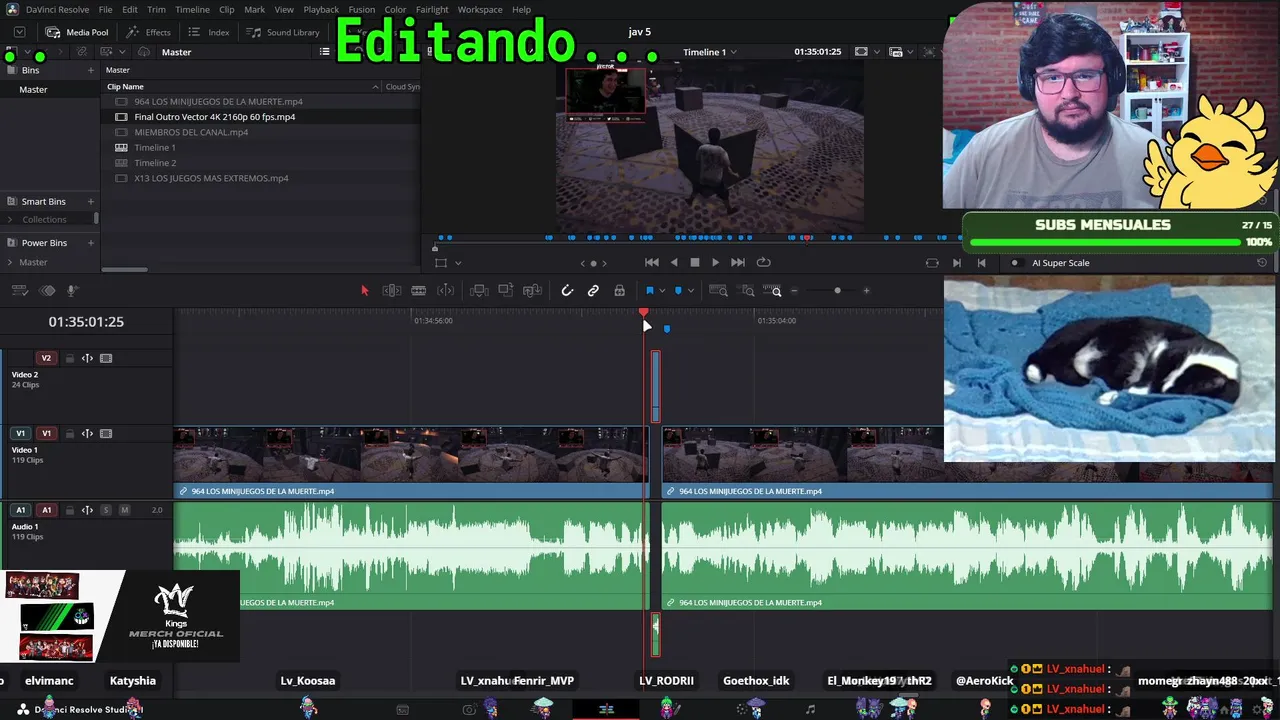Viewport: 1280px width, 720px height.
Task: Open the flag color dropdown arrow
Action: [x=662, y=292]
